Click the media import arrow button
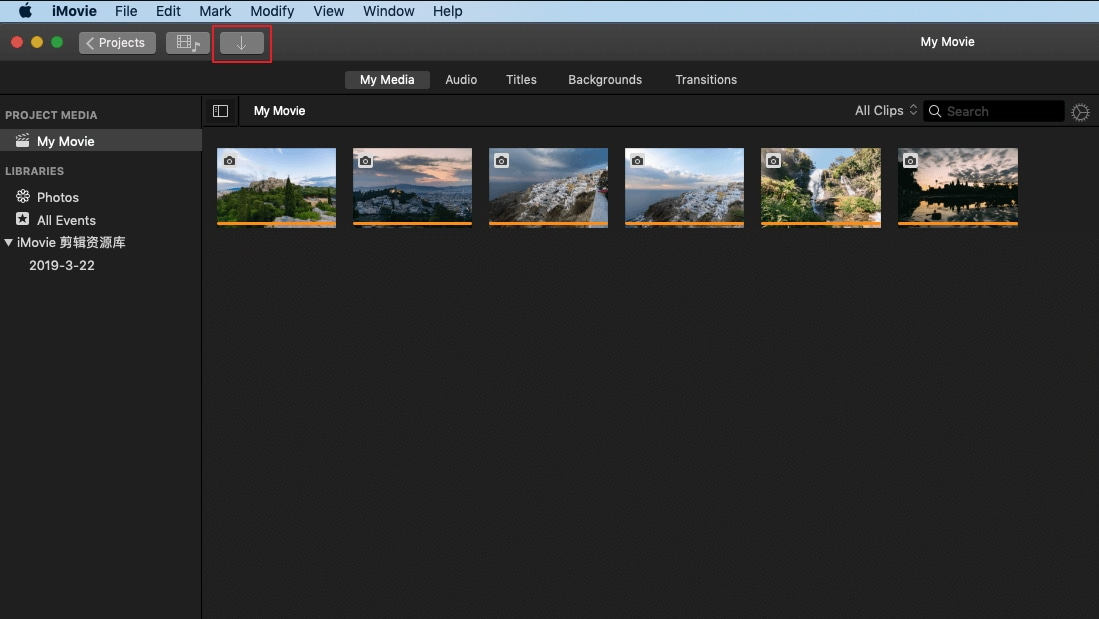 click(242, 42)
